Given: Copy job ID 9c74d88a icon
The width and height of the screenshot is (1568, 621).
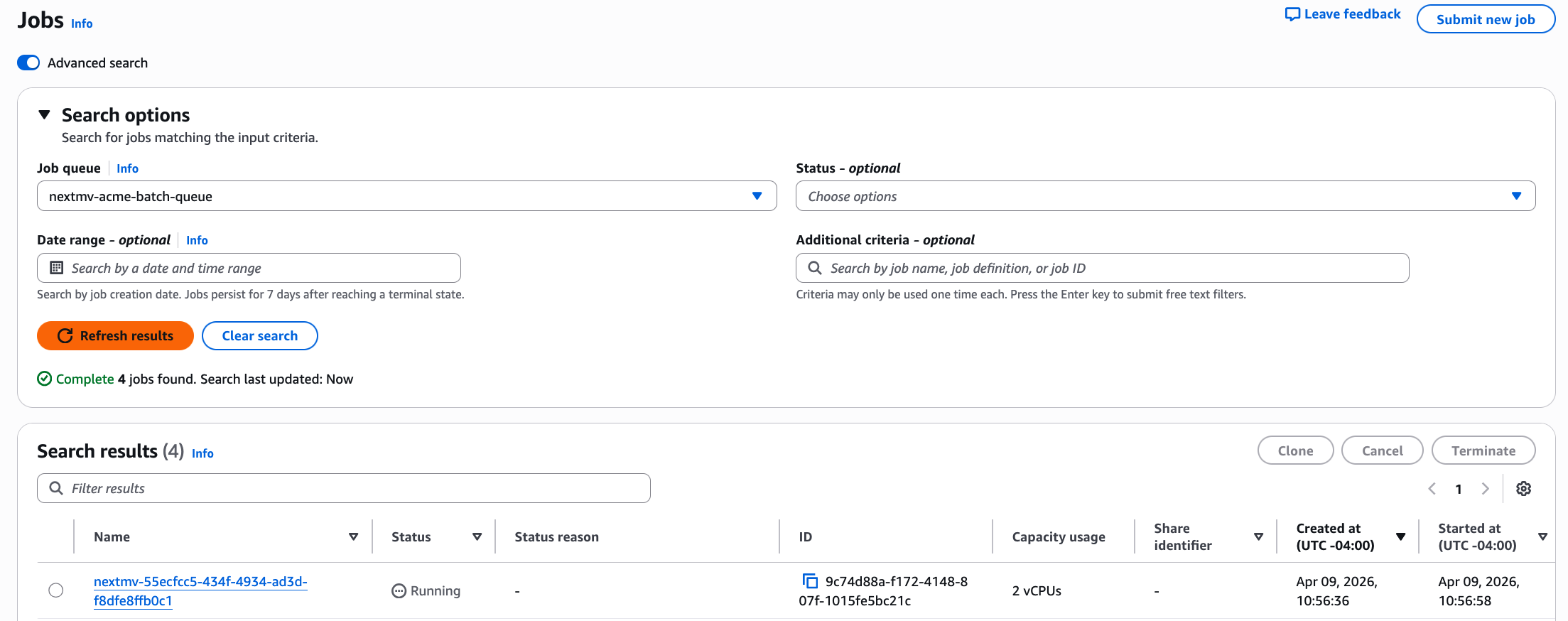Looking at the screenshot, I should [x=810, y=581].
